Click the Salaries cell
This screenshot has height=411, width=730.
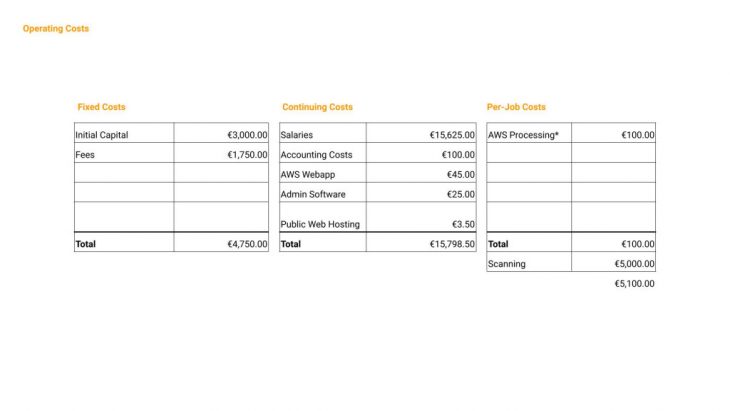pos(297,135)
